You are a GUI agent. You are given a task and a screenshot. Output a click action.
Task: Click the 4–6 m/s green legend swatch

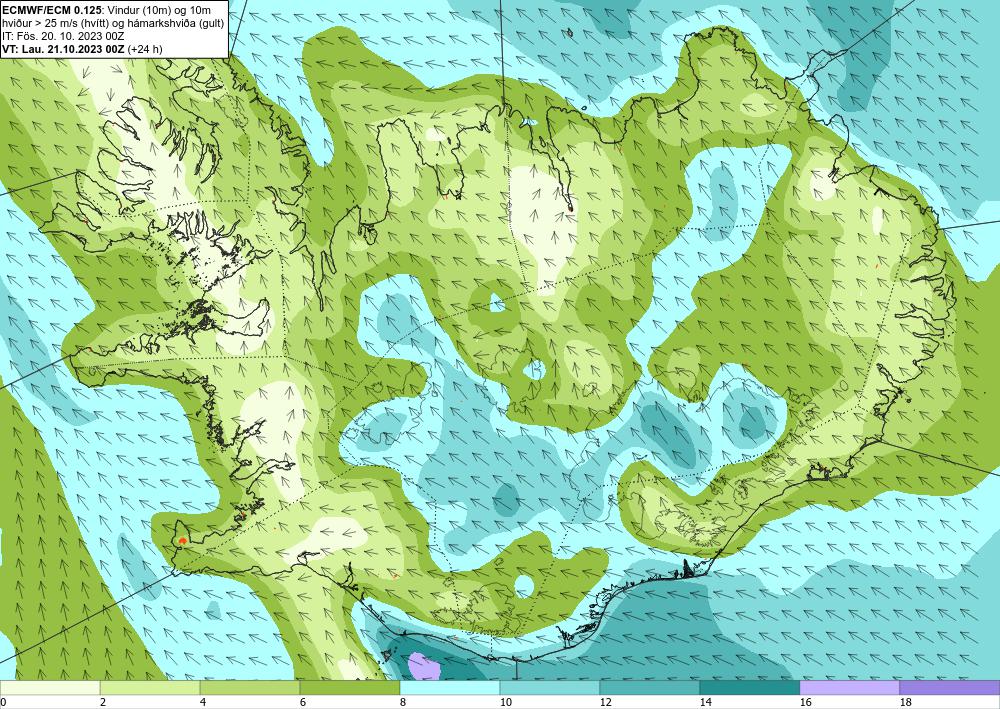(250, 688)
